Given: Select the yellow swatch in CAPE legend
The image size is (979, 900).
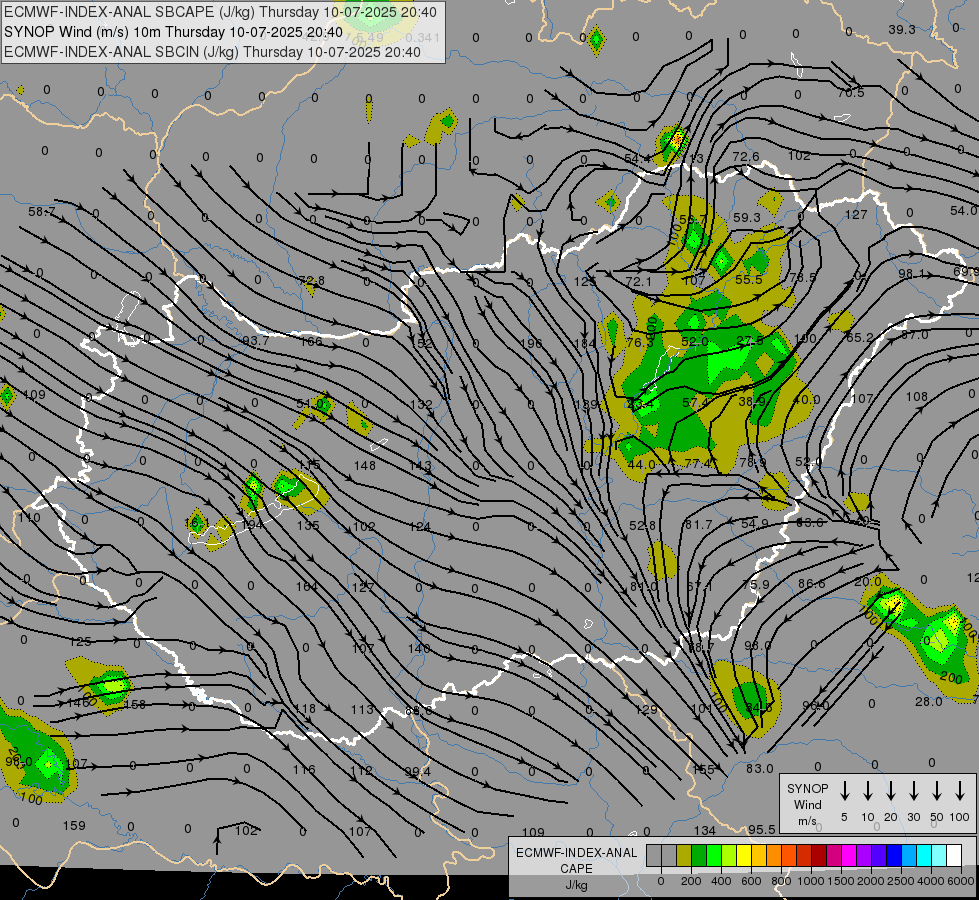Looking at the screenshot, I should (744, 856).
